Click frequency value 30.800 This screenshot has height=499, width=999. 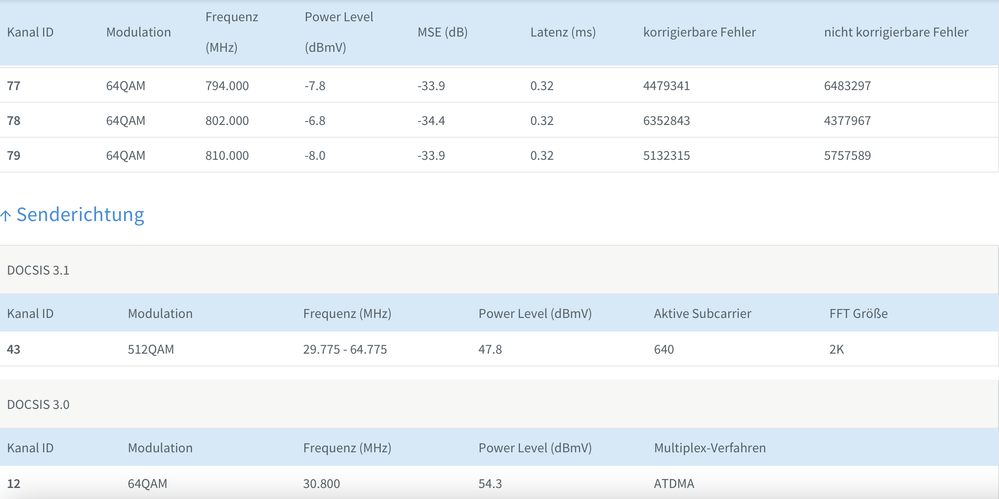pos(321,484)
